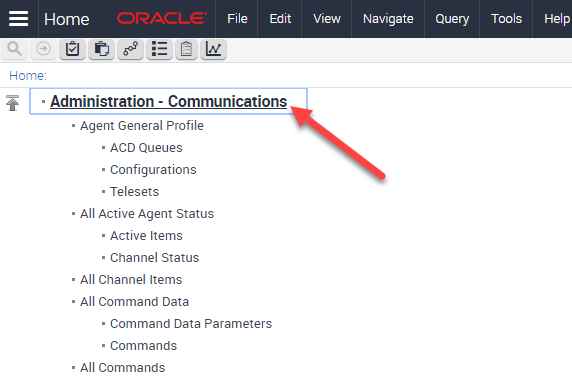Click the clipboard checkmark toolbar icon
The width and height of the screenshot is (572, 376).
coord(72,49)
